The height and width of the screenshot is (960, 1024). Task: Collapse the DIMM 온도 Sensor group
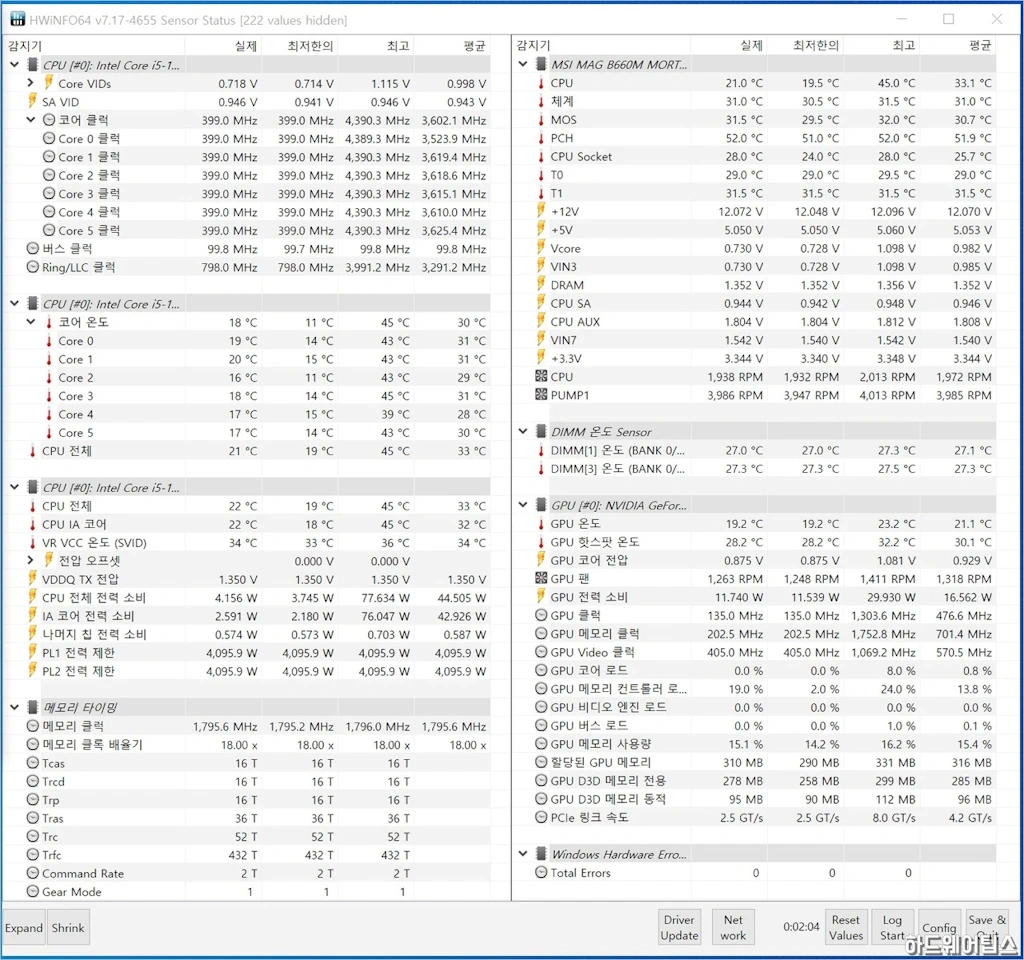(522, 431)
